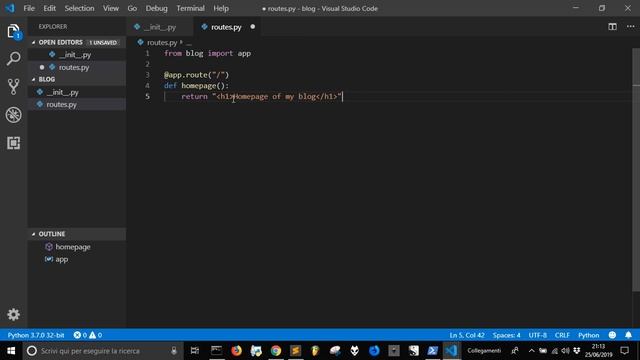Open the Extensions view
This screenshot has height=360, width=640.
13,143
